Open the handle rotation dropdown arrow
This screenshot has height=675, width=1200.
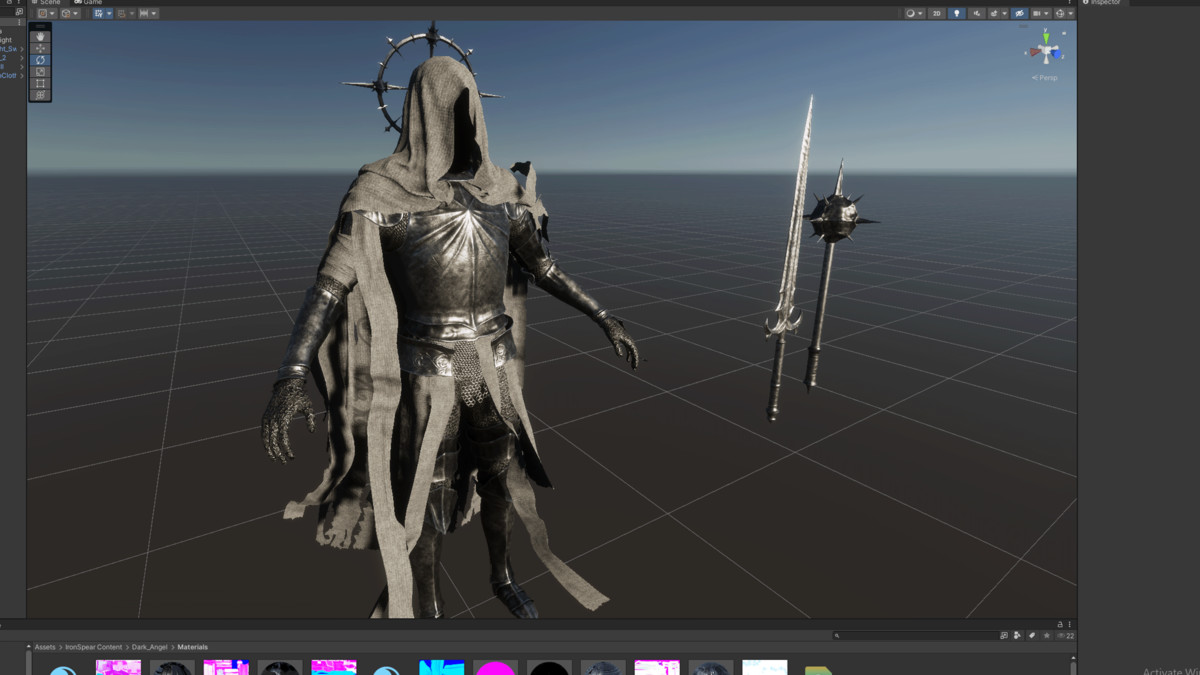click(75, 13)
